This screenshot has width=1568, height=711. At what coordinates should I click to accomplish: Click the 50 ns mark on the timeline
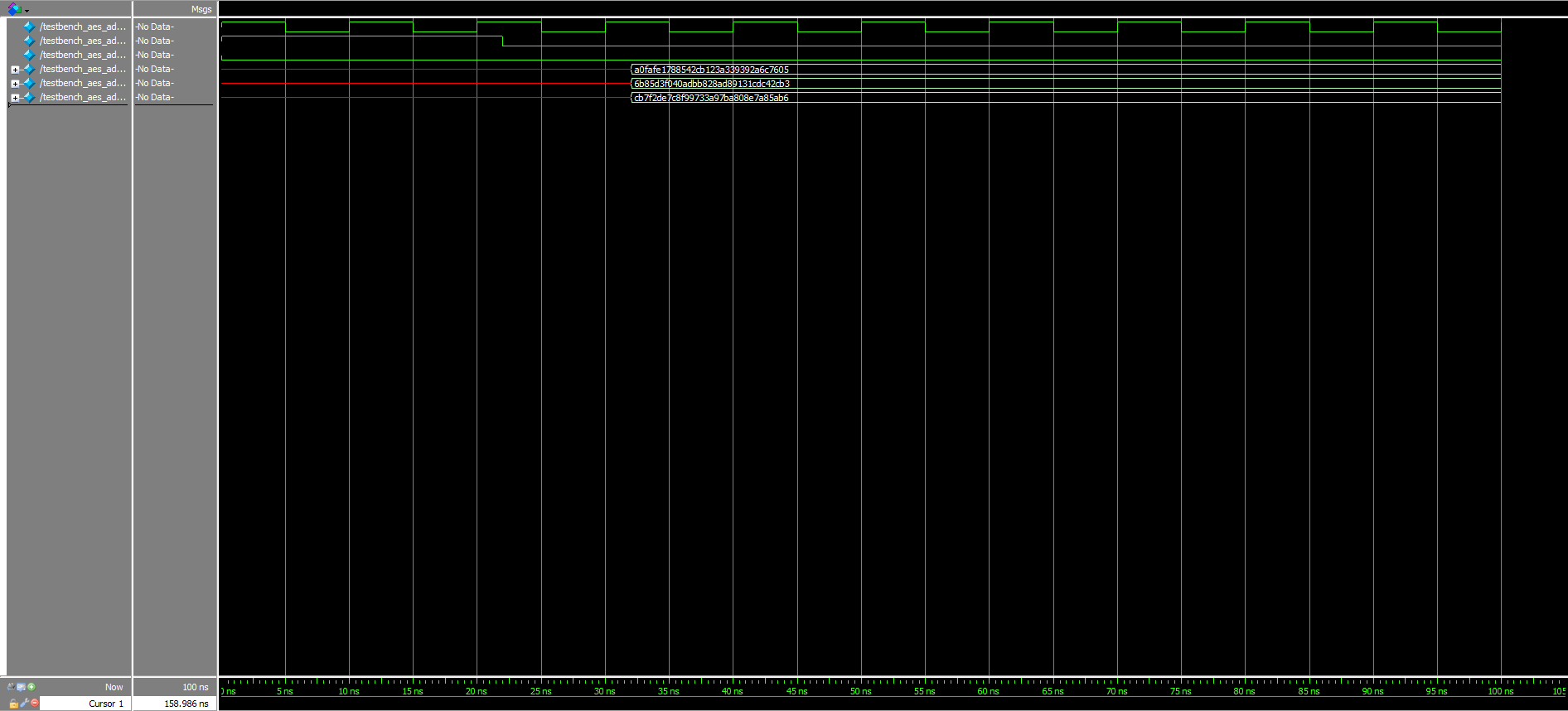[861, 690]
